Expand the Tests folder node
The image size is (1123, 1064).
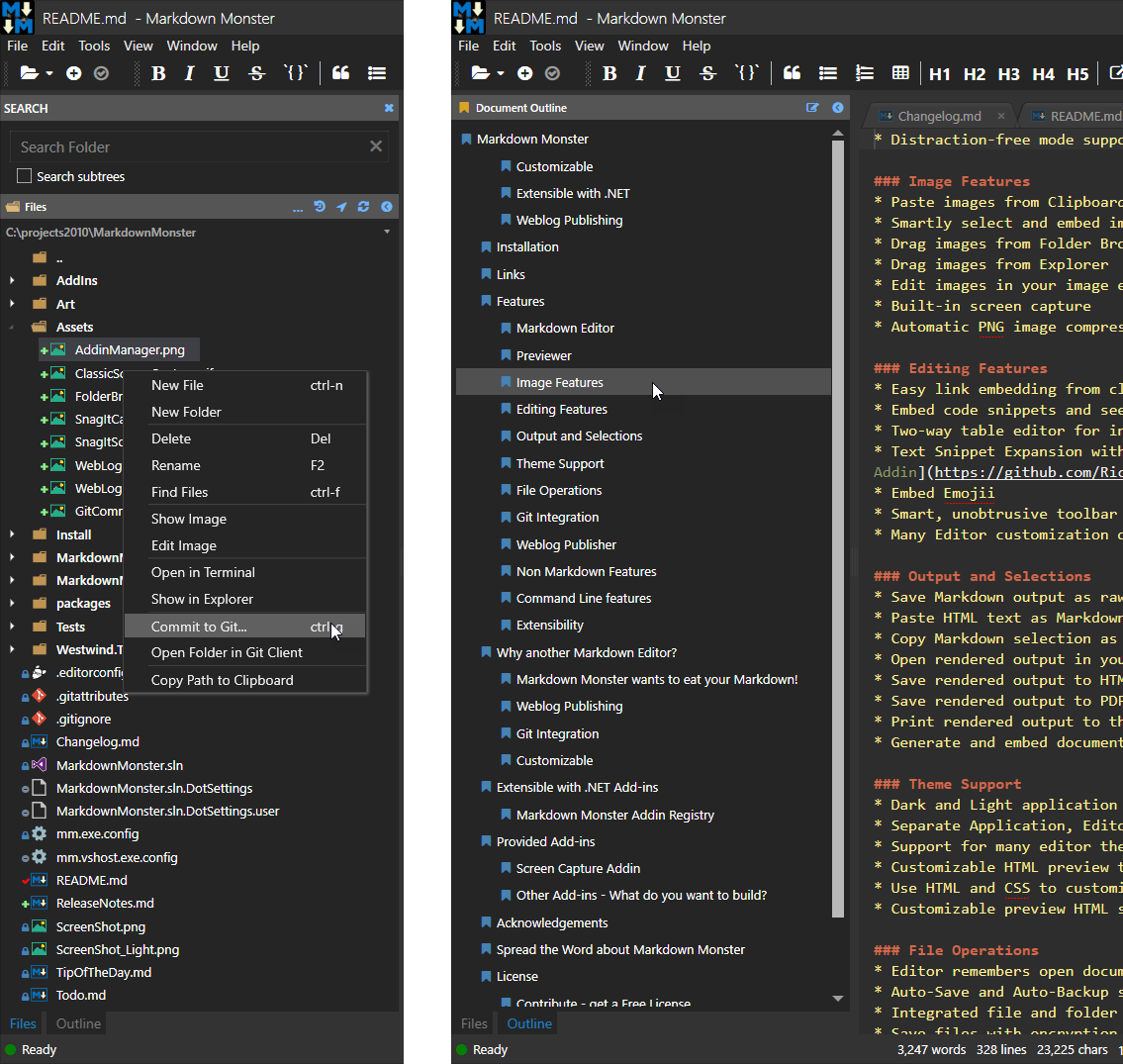pos(12,627)
